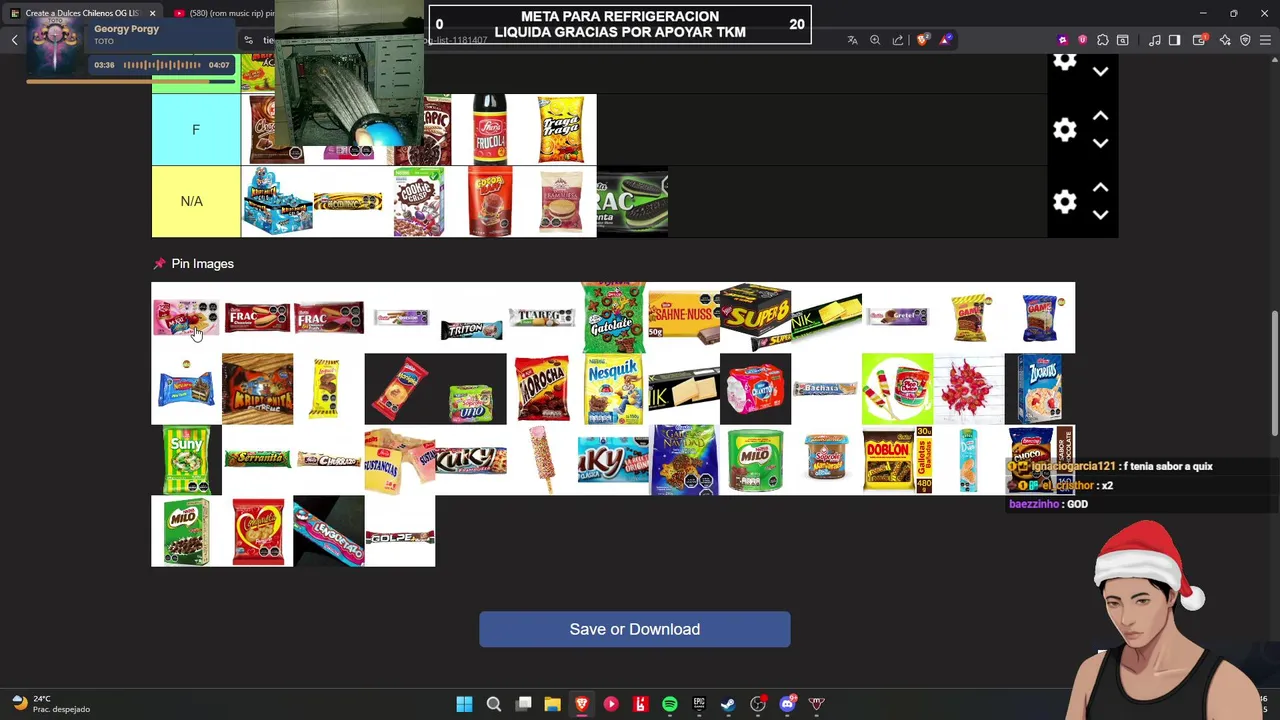Go back with browser back arrow
1280x720 pixels.
(15, 40)
